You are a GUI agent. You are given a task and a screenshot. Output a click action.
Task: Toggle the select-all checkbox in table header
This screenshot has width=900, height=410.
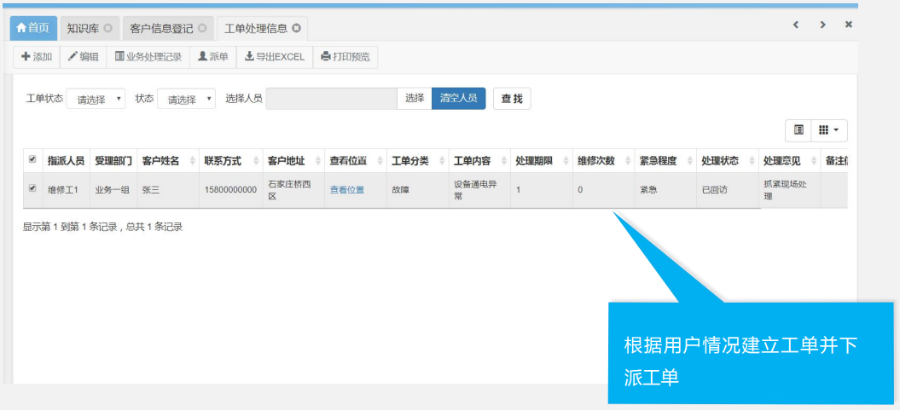pos(32,160)
